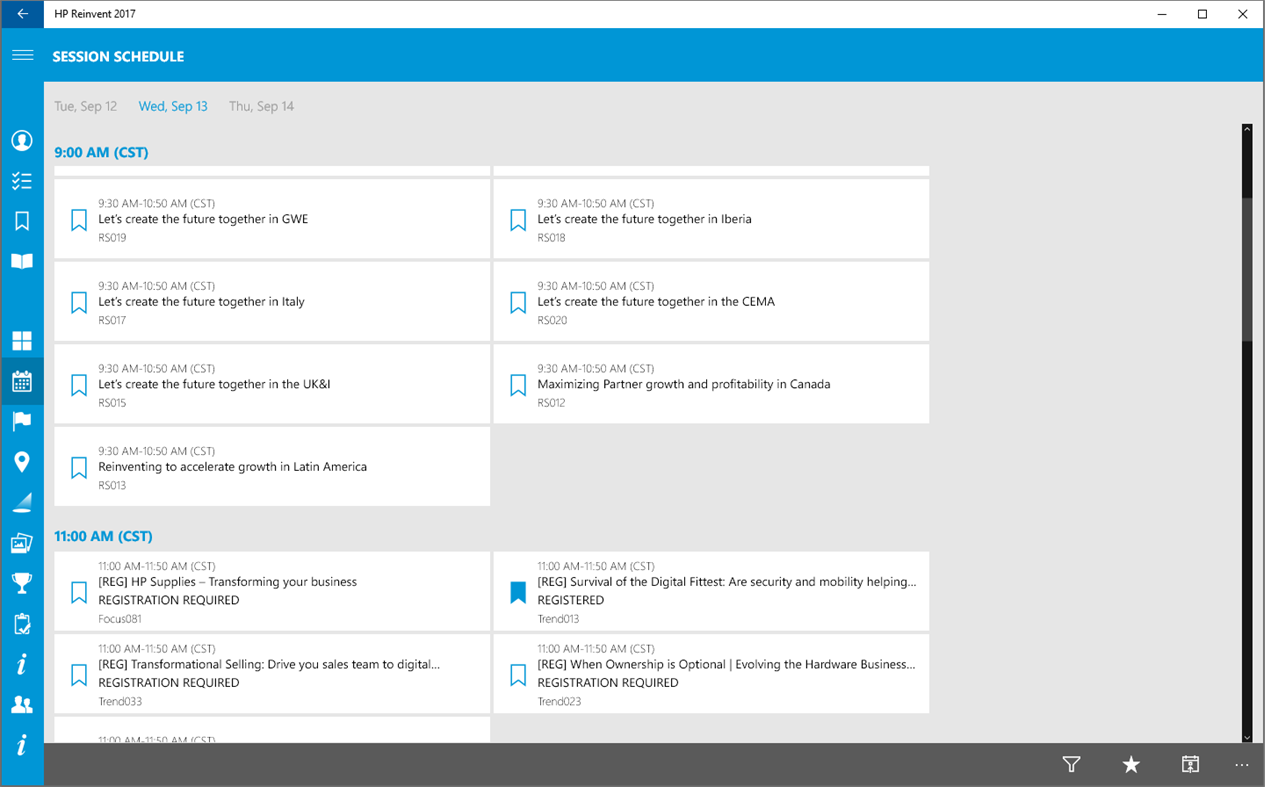Screen dimensions: 1265x787
Task: Select the trophy icon in the sidebar
Action: (x=22, y=582)
